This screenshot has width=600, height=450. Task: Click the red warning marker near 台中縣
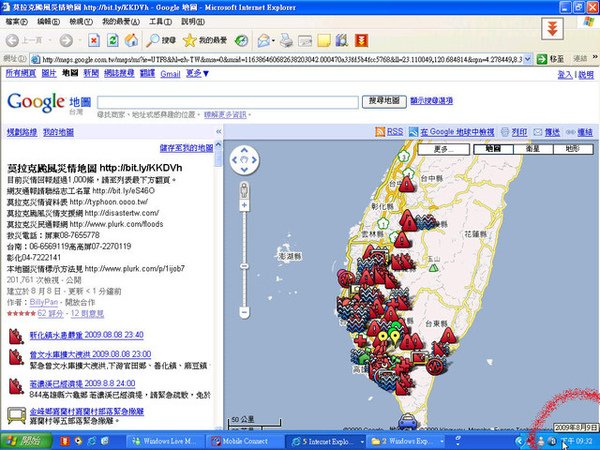click(x=406, y=184)
